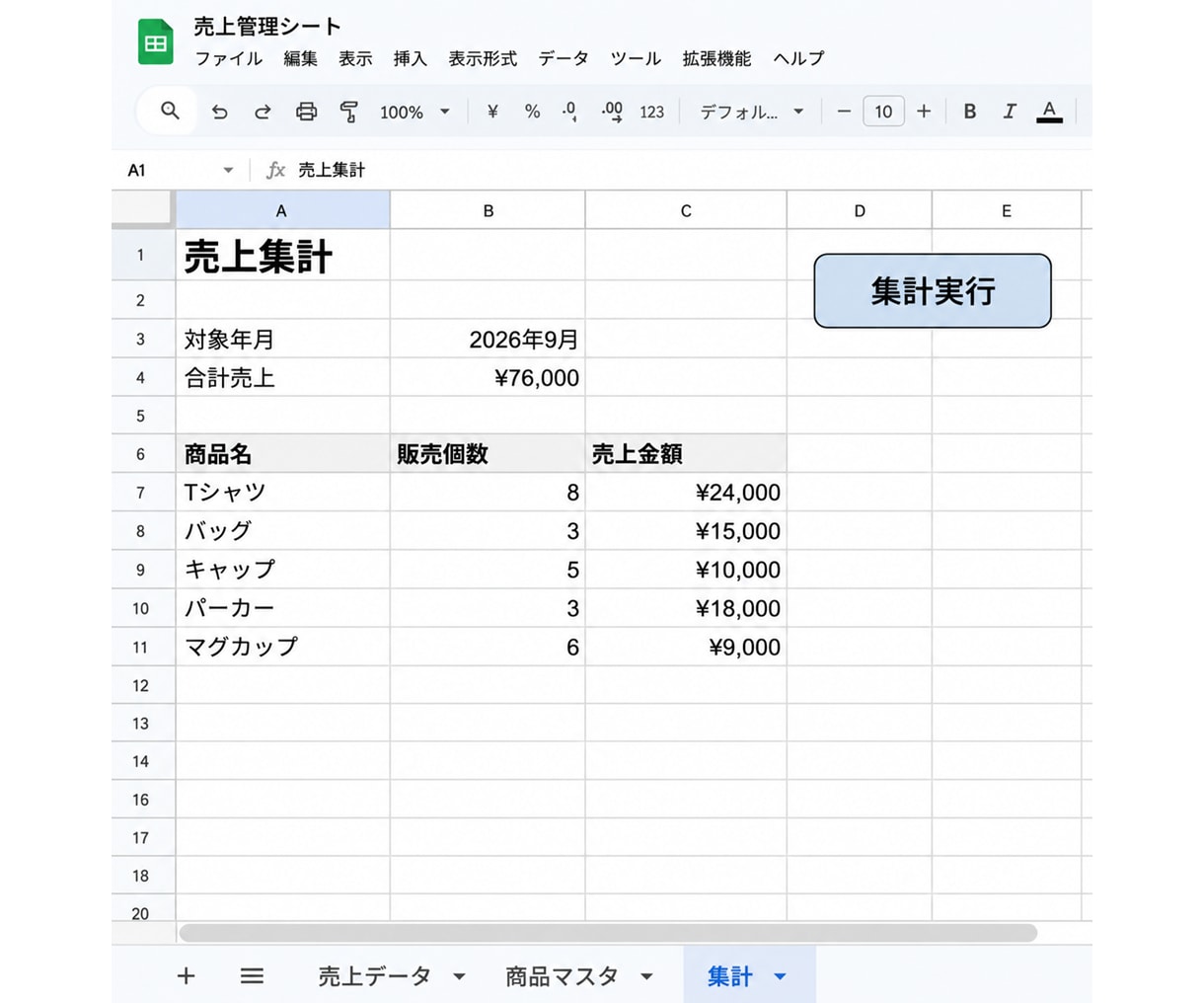Decrease decimal places
1204x1003 pixels.
tap(569, 112)
